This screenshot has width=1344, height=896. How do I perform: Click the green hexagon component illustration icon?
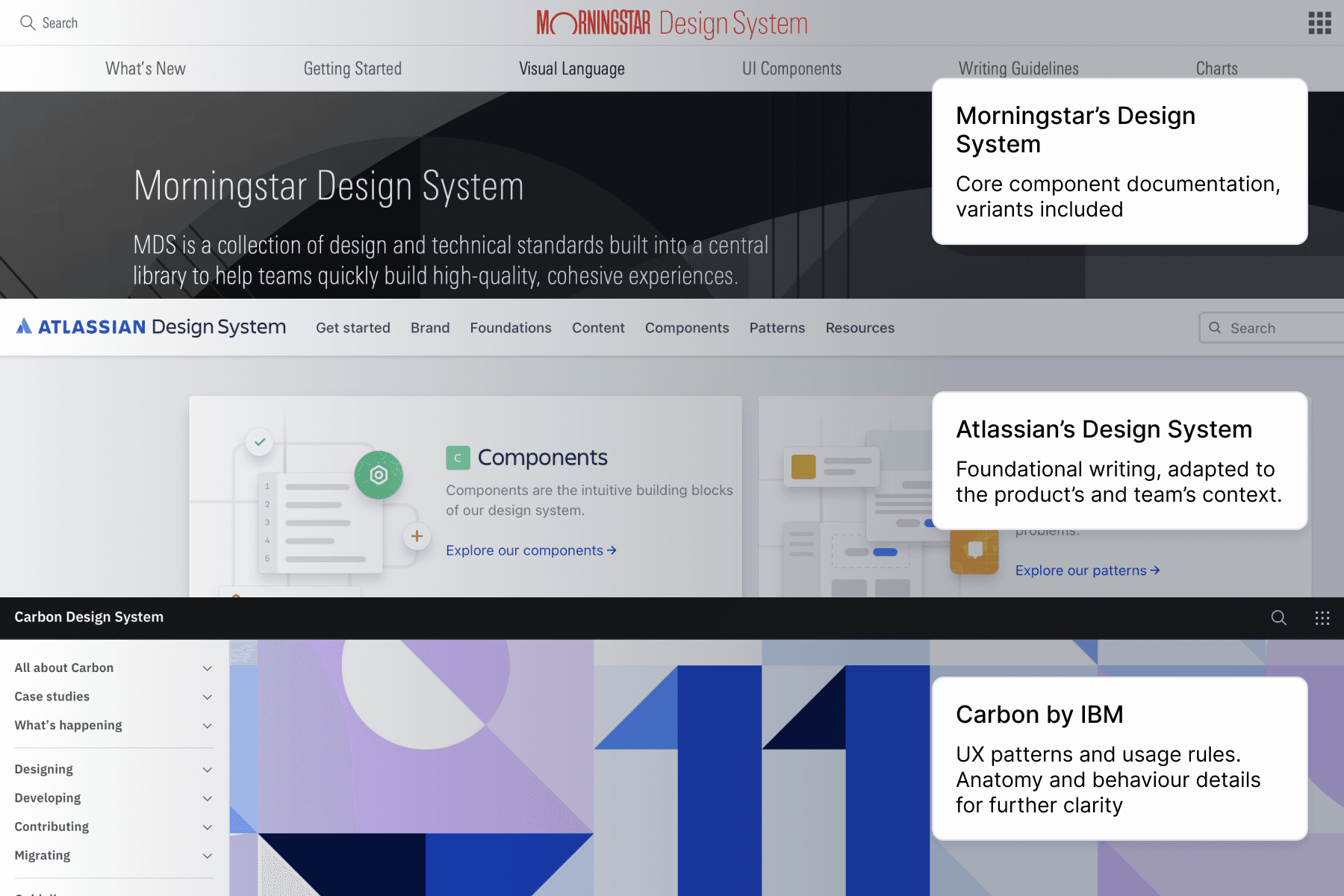(x=379, y=475)
